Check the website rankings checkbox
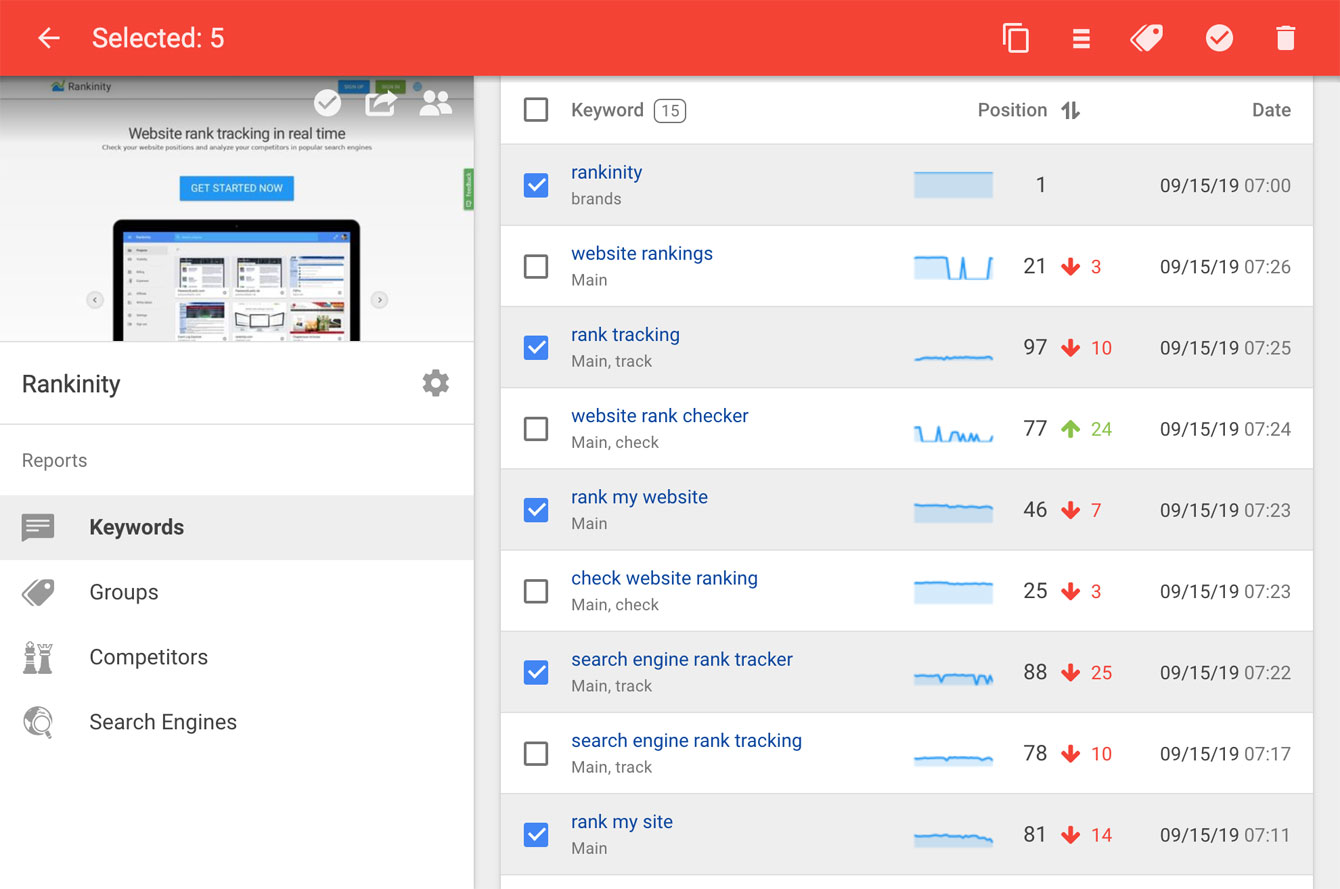This screenshot has width=1340, height=889. tap(536, 266)
